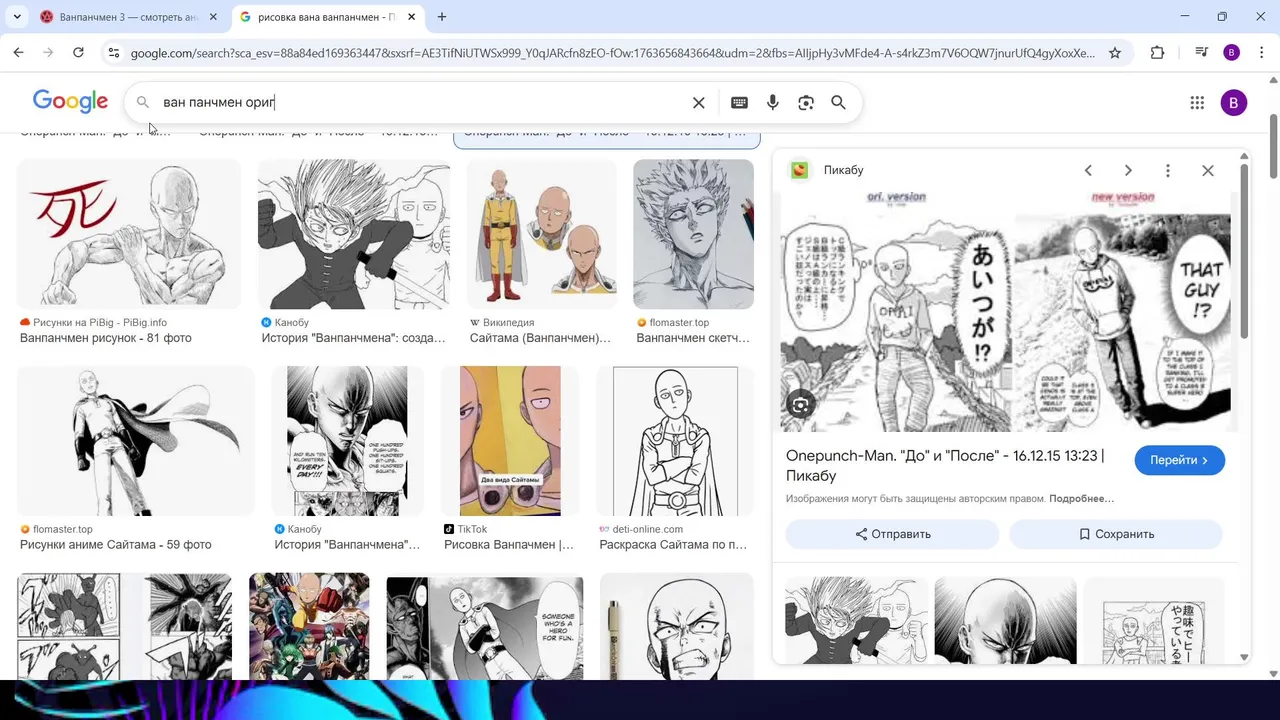
Task: Open the Раскраска Сайтама по п... result
Action: (673, 545)
